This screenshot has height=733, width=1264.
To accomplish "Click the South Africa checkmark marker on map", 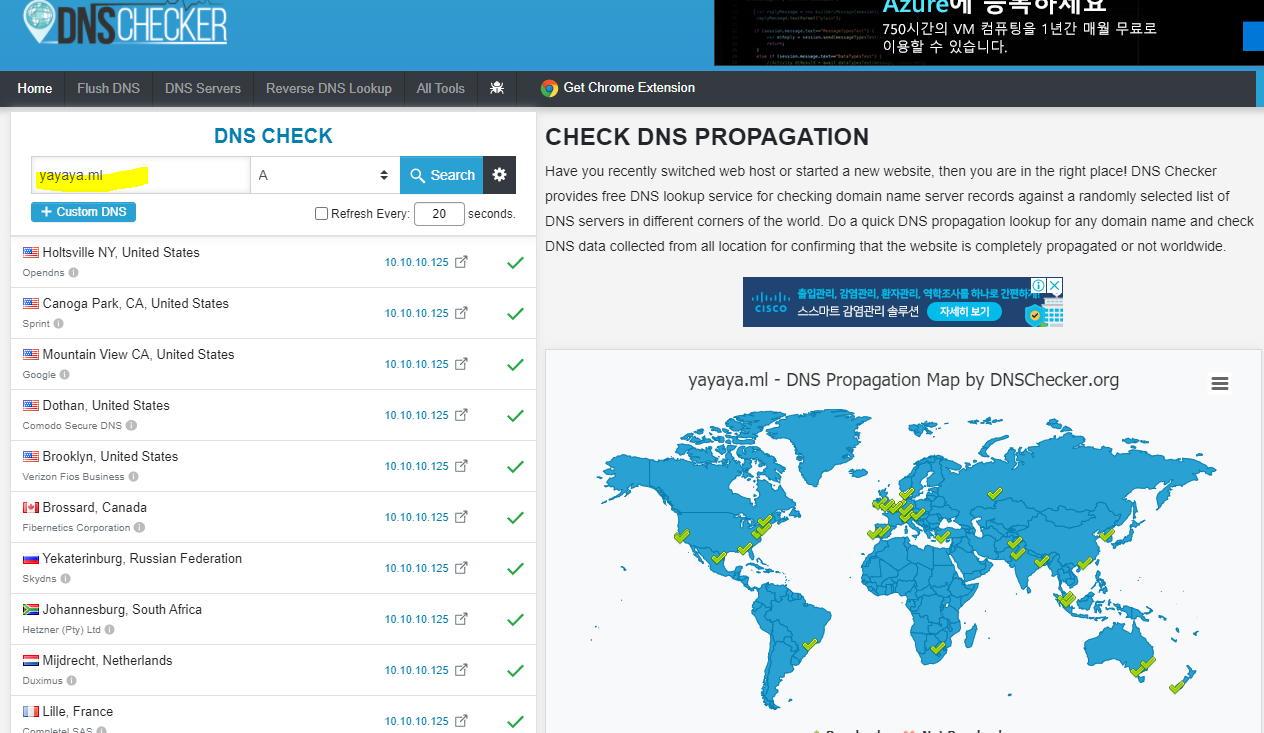I will coord(937,648).
